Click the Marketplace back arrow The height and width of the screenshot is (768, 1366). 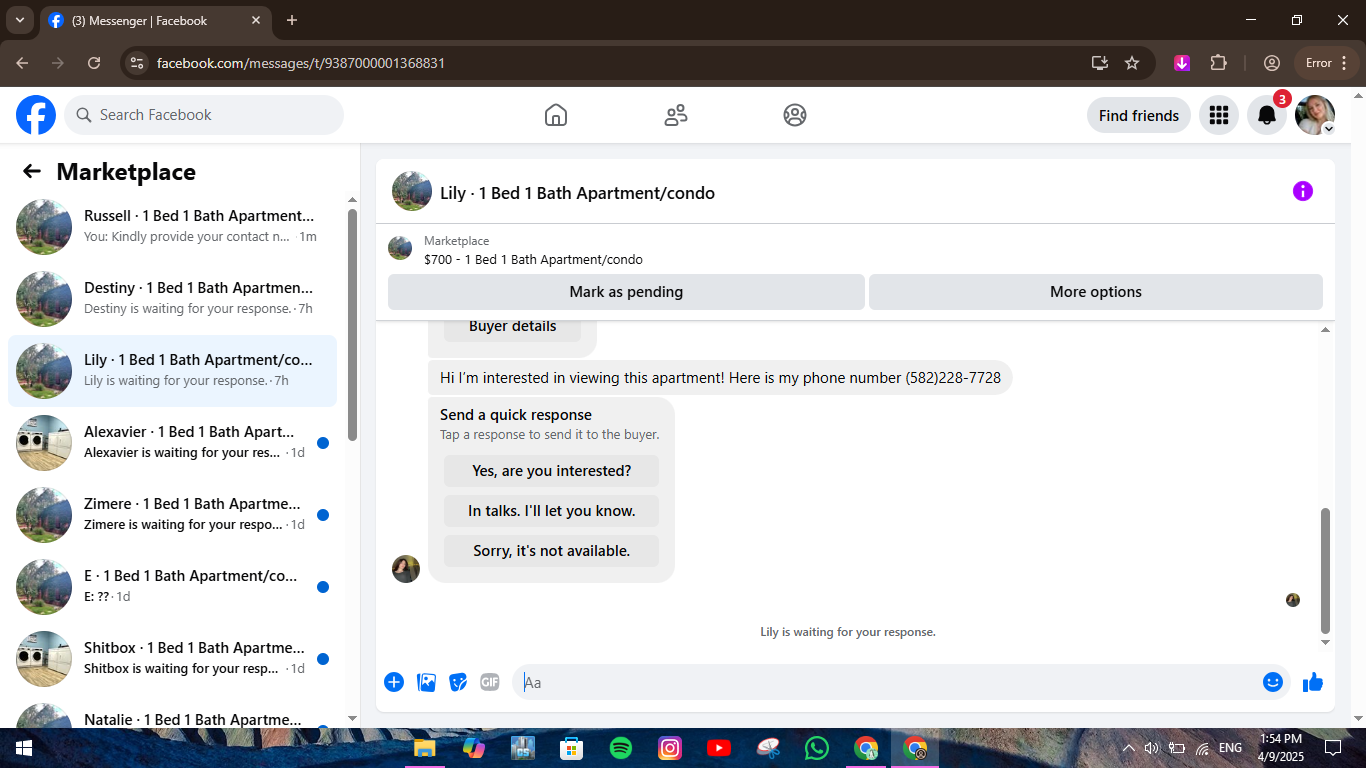pos(32,171)
